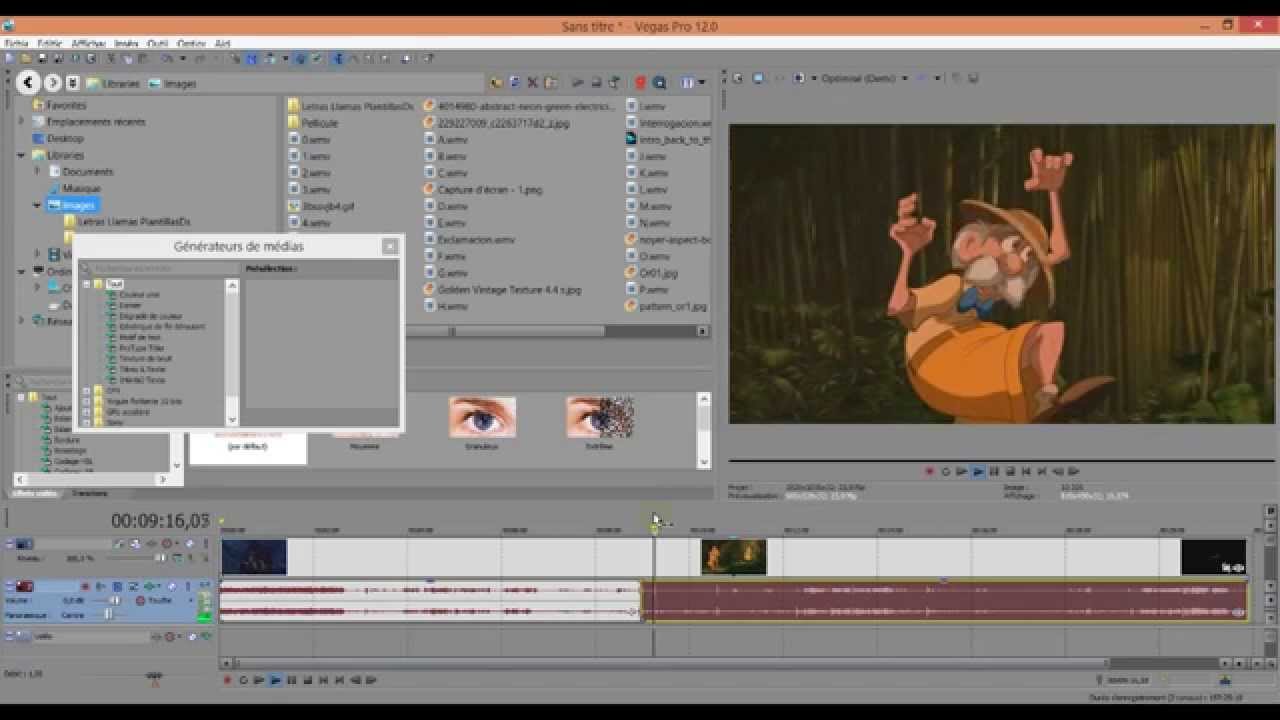Viewport: 1280px width, 720px height.
Task: Toggle Loop Playback in timeline transport
Action: coord(243,680)
